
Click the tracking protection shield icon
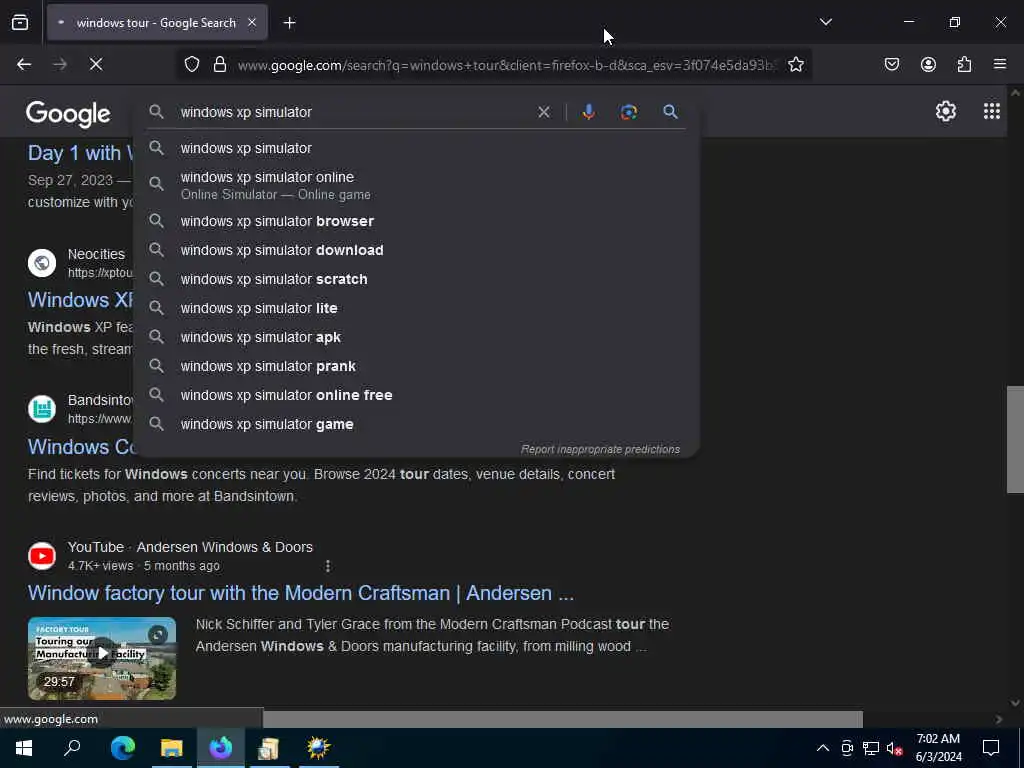pyautogui.click(x=191, y=65)
